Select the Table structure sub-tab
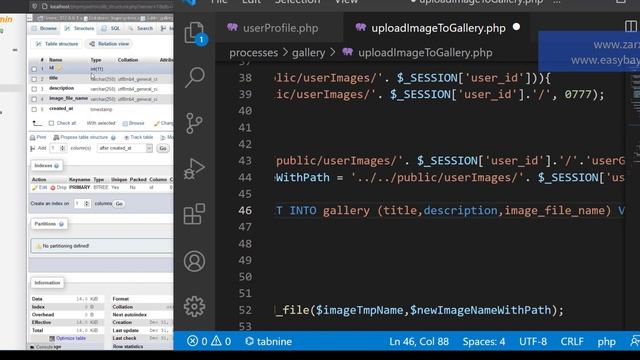640x360 pixels. pyautogui.click(x=57, y=44)
